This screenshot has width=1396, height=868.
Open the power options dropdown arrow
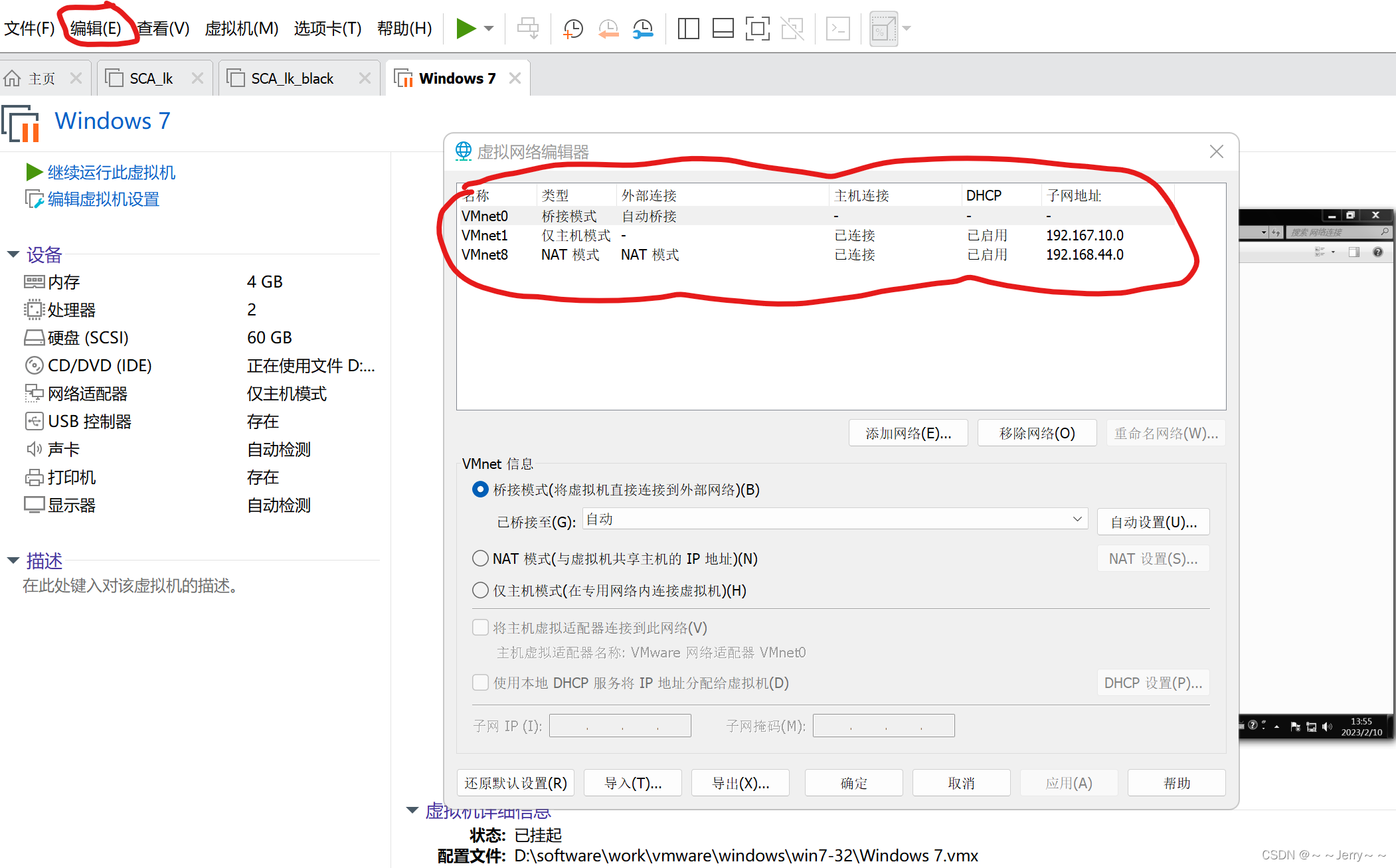coord(489,29)
